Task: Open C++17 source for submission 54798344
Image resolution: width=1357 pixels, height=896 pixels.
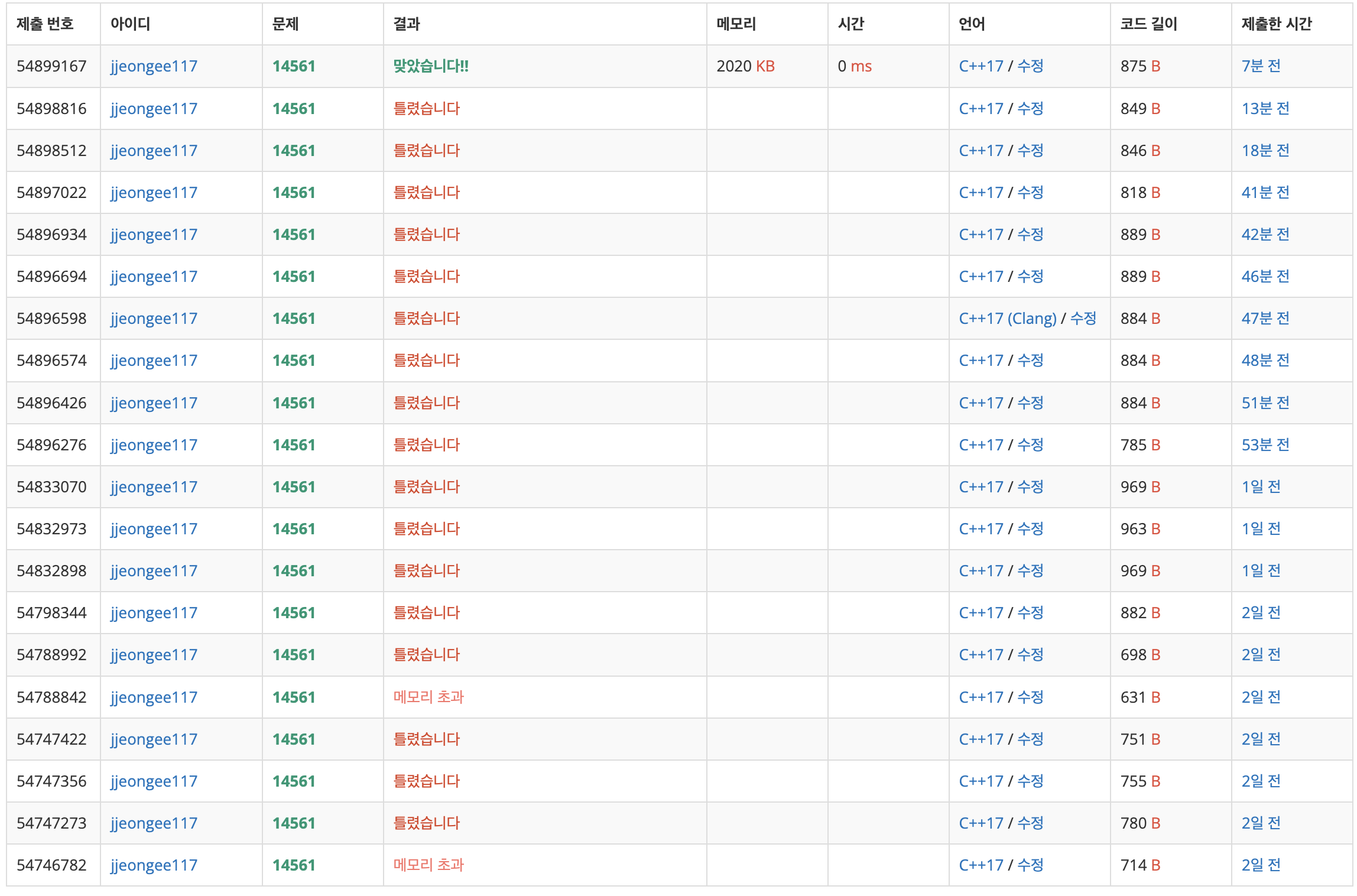Action: pyautogui.click(x=981, y=613)
